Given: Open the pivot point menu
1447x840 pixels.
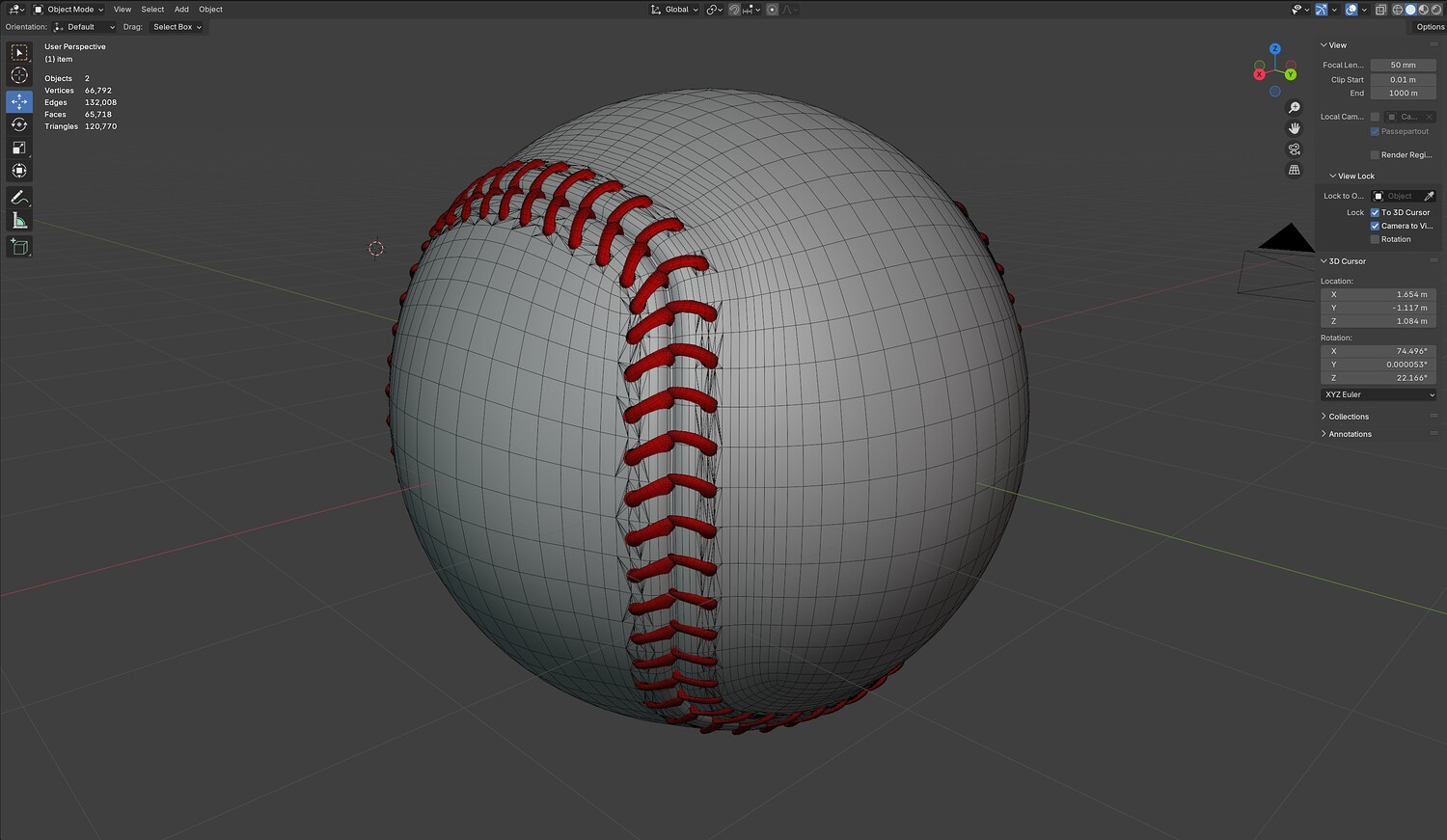Looking at the screenshot, I should click(714, 10).
